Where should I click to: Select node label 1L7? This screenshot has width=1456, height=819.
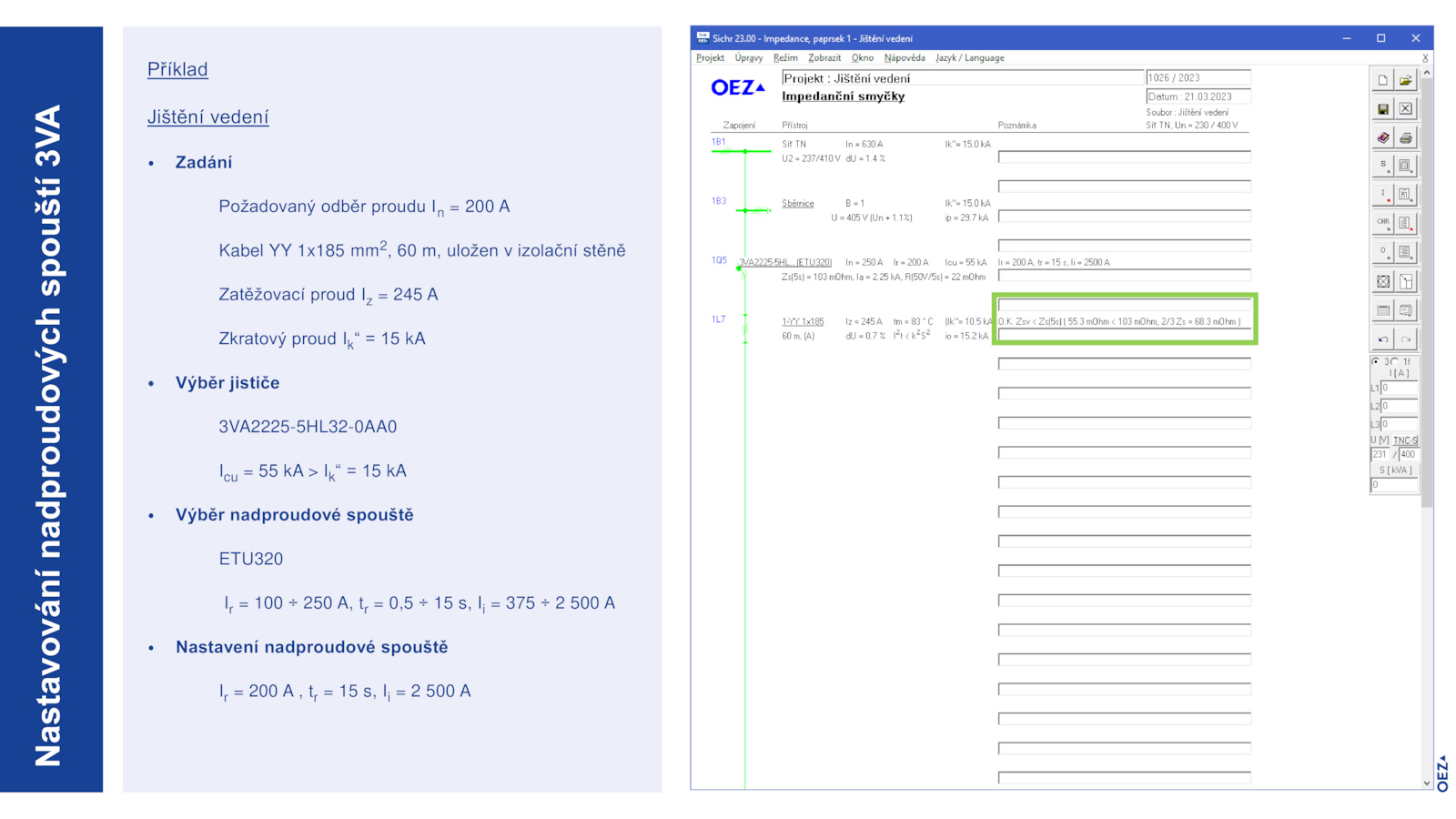click(719, 319)
